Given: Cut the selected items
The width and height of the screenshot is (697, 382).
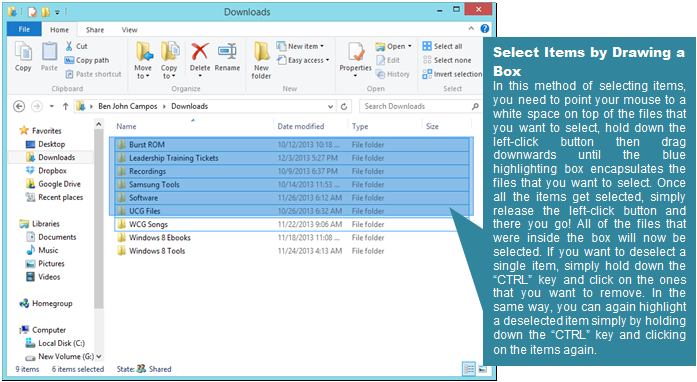Looking at the screenshot, I should 76,46.
